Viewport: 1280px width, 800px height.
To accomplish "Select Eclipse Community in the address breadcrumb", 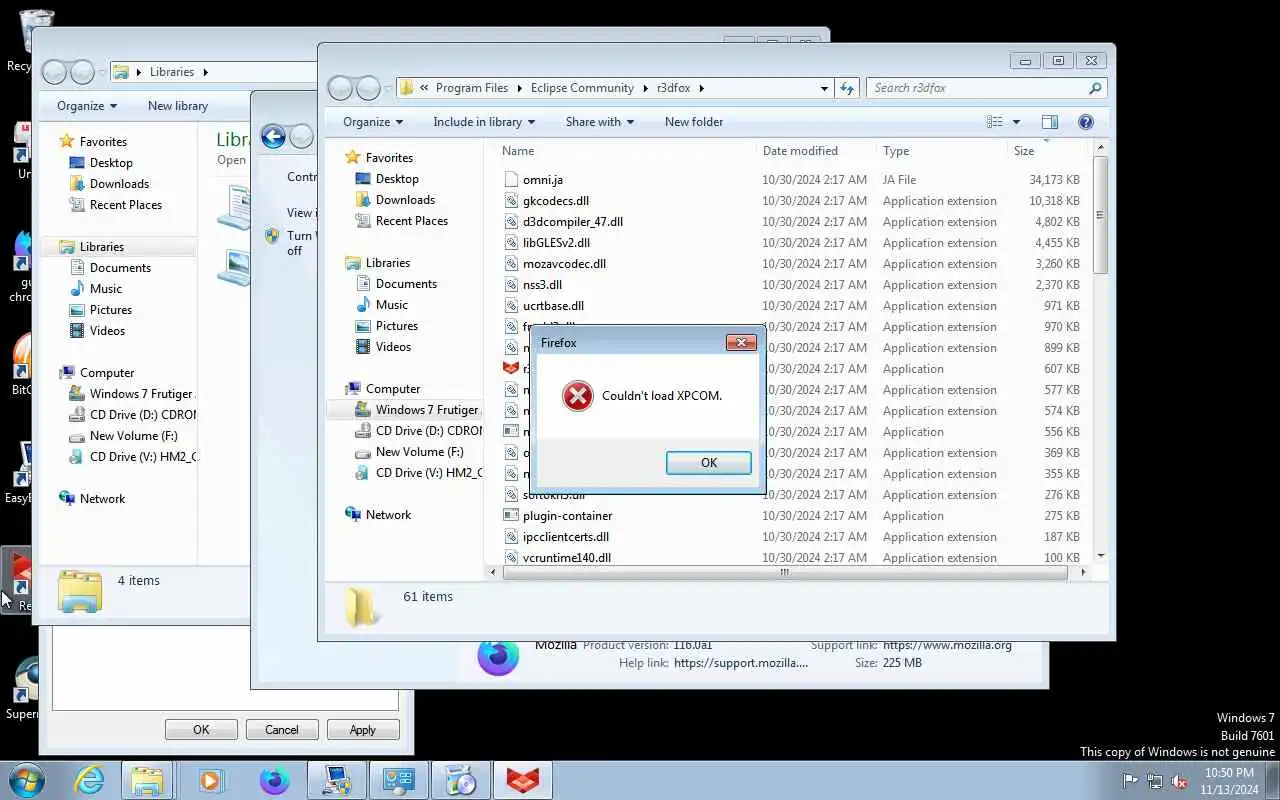I will pos(582,88).
